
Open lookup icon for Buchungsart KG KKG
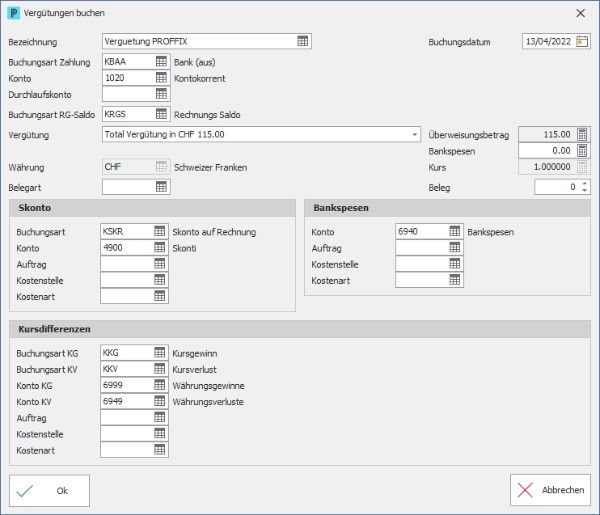[160, 352]
